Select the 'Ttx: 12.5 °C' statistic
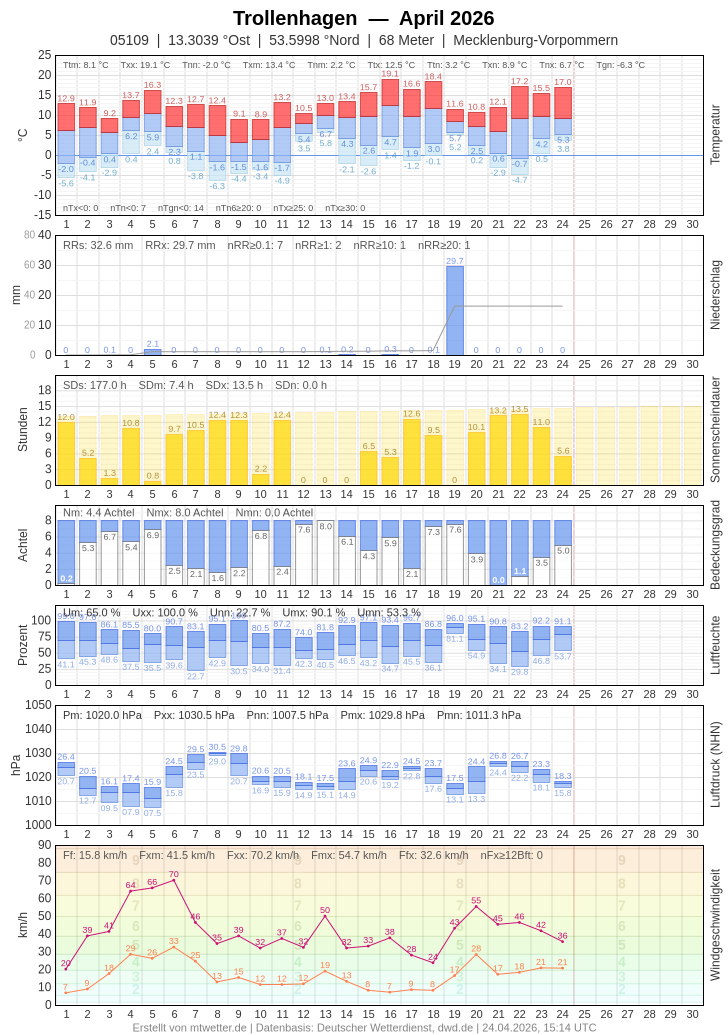 pos(391,65)
